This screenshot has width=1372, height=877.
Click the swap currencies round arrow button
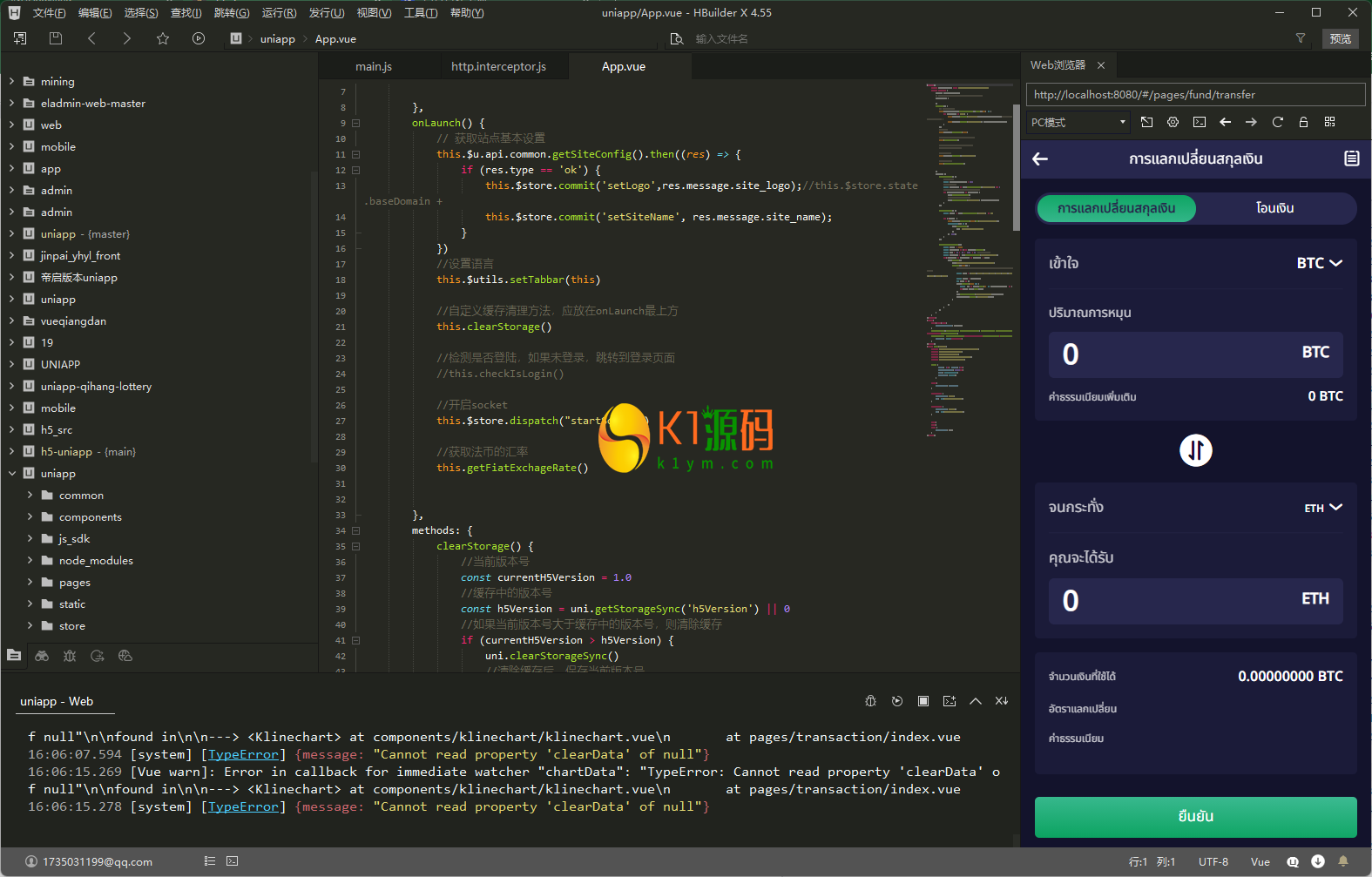point(1195,450)
